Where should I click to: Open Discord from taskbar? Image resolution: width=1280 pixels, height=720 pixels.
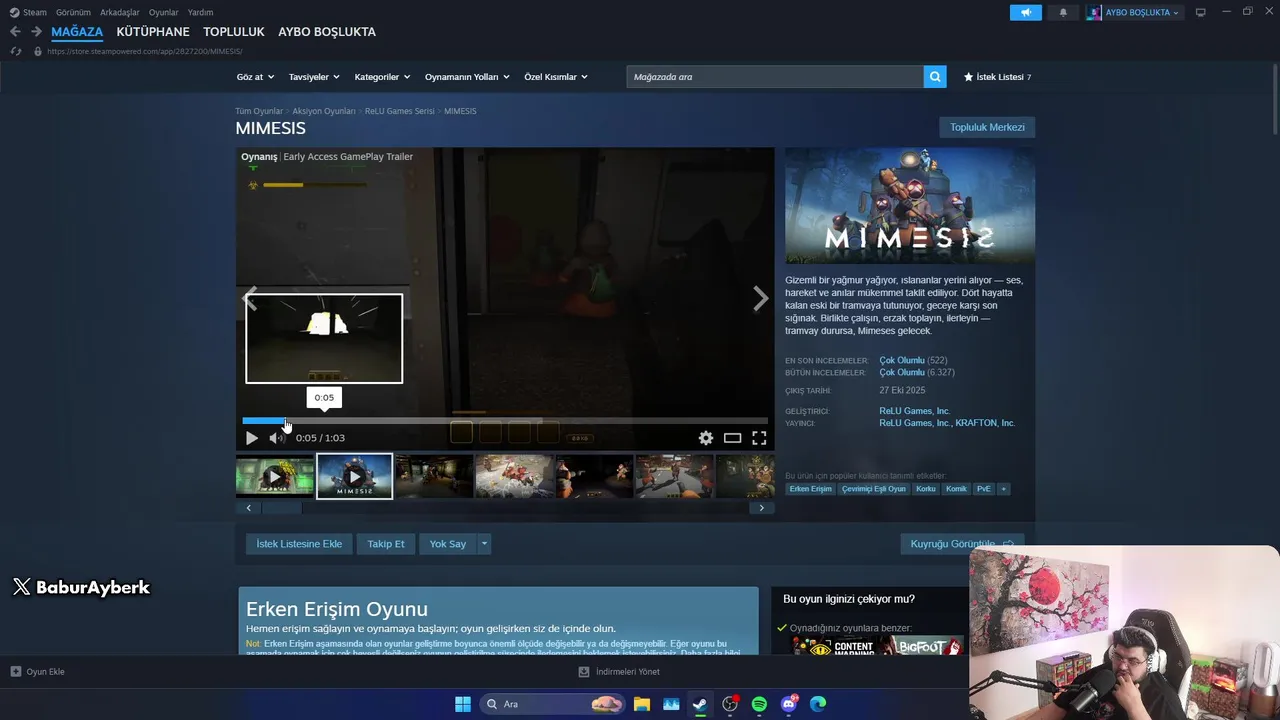pyautogui.click(x=789, y=704)
